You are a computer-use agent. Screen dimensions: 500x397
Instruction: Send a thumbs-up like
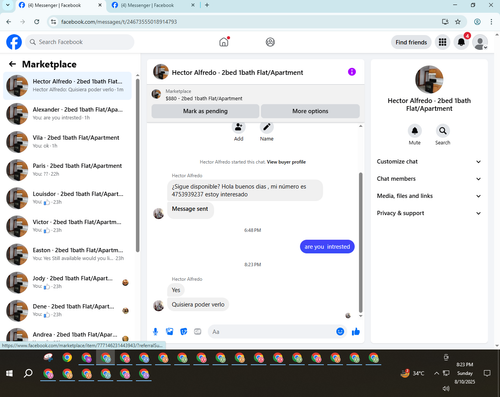pyautogui.click(x=356, y=332)
